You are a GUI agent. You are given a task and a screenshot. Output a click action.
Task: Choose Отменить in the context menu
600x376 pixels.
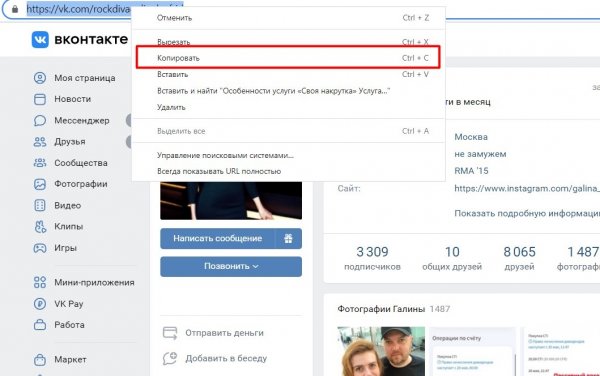(x=289, y=18)
